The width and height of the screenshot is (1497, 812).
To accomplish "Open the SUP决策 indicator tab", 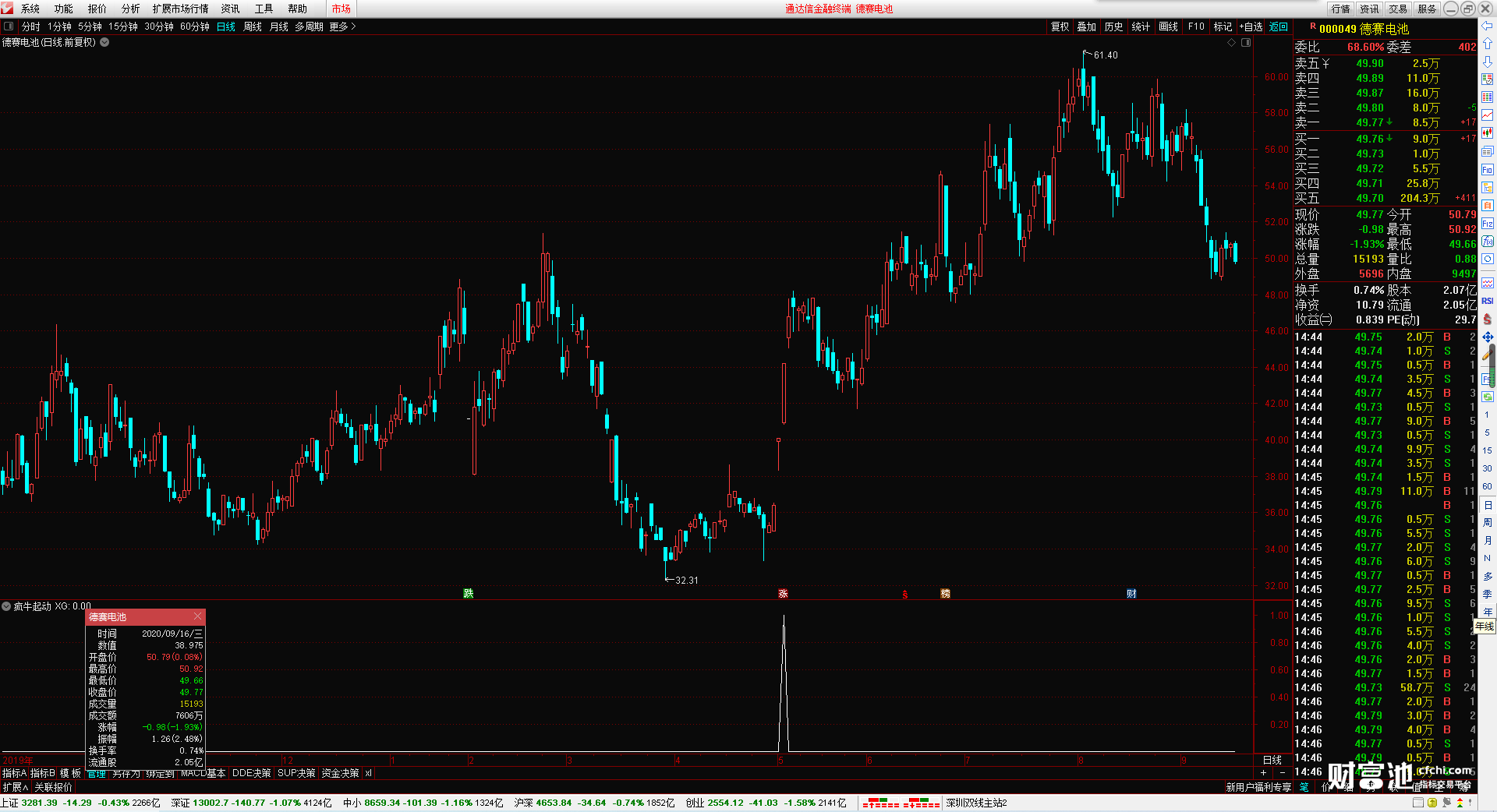I will (x=296, y=773).
